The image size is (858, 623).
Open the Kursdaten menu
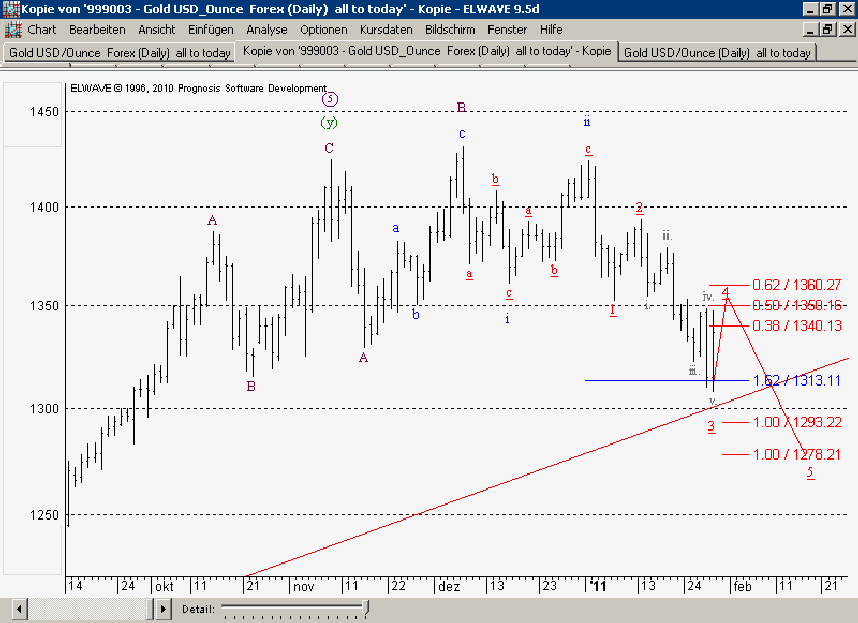[x=386, y=30]
